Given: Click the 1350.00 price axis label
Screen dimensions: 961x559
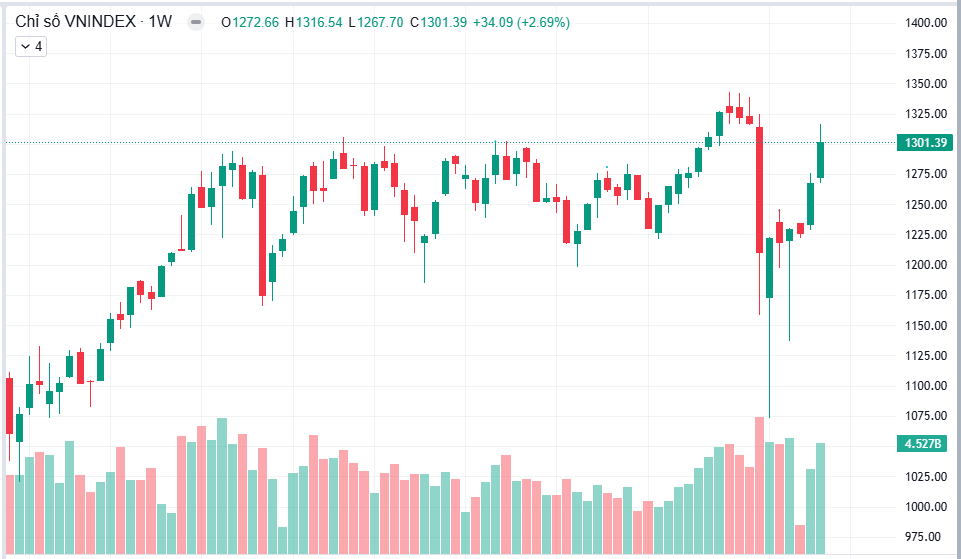Looking at the screenshot, I should [926, 84].
